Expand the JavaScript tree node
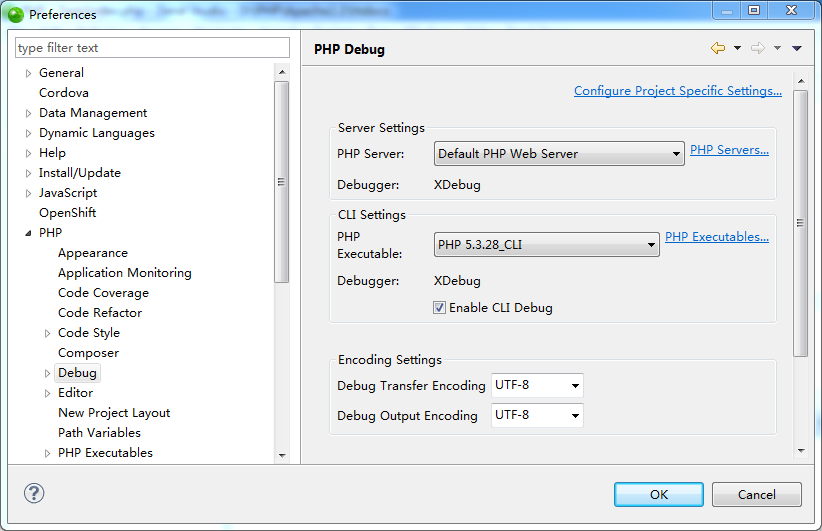The width and height of the screenshot is (822, 531). pyautogui.click(x=28, y=193)
